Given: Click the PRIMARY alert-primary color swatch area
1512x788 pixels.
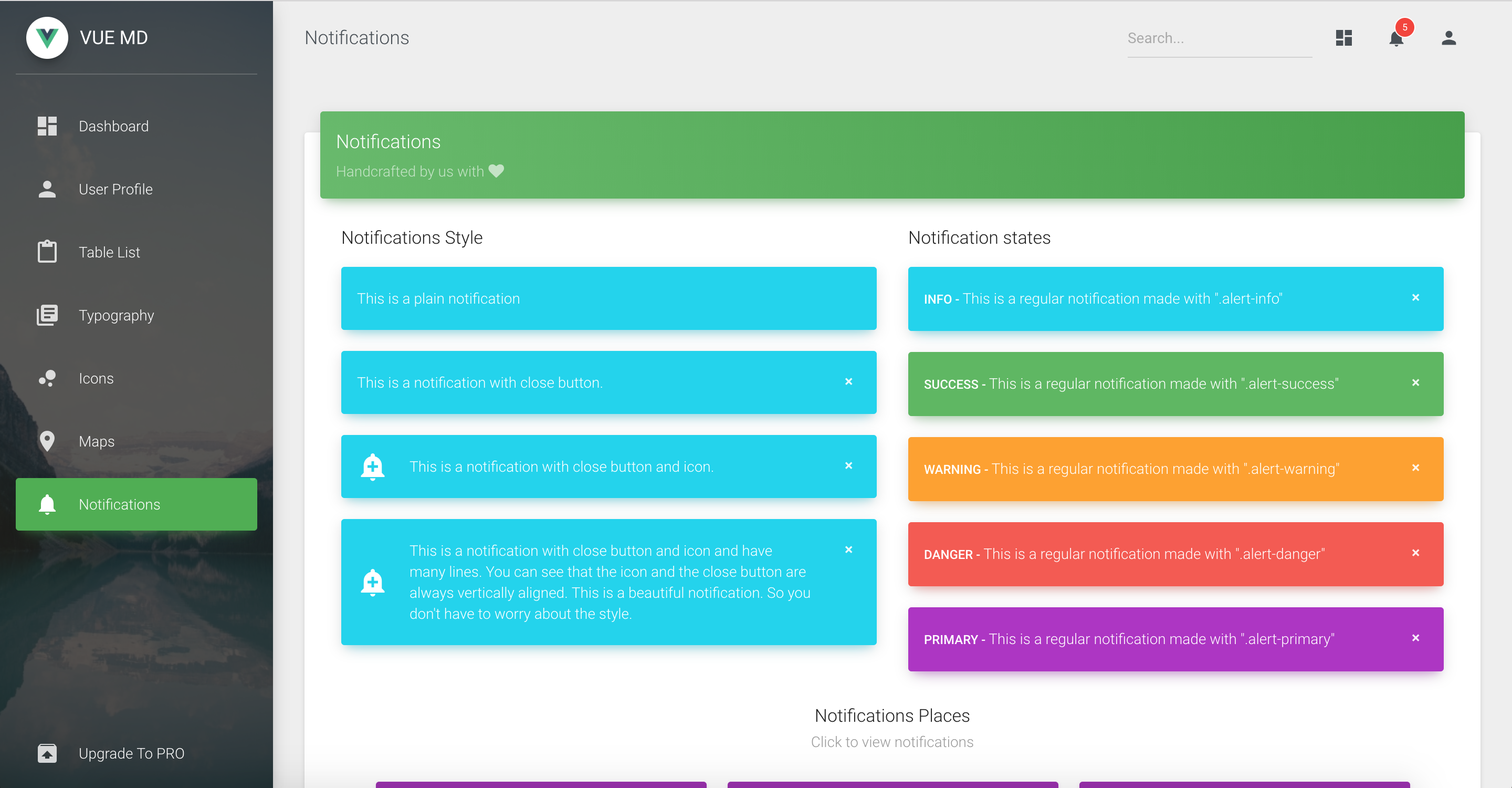Looking at the screenshot, I should (x=1176, y=638).
